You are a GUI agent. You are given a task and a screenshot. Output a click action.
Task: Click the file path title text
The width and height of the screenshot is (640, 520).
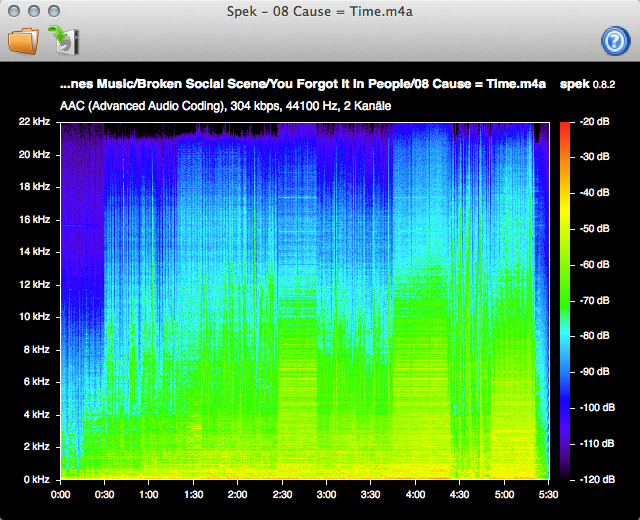pyautogui.click(x=303, y=84)
